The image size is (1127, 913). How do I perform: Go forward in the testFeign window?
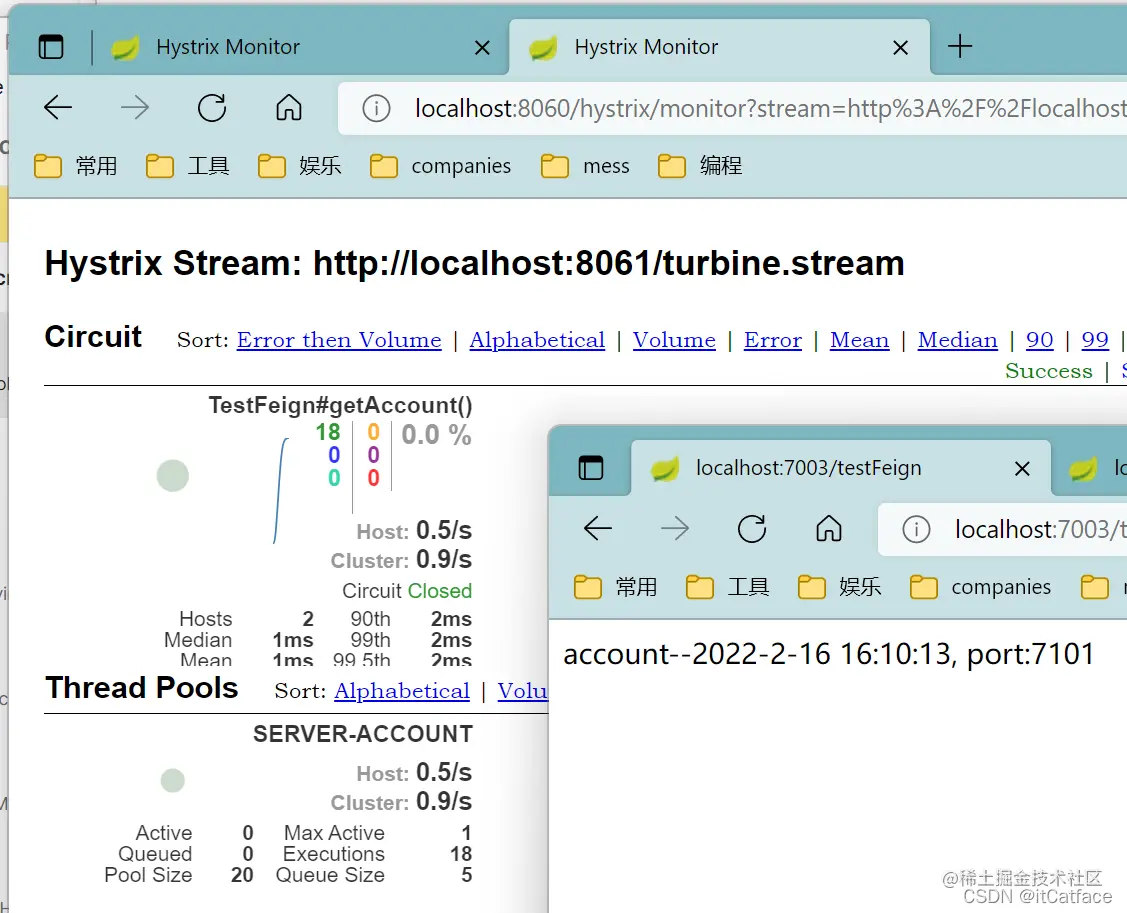(x=674, y=529)
